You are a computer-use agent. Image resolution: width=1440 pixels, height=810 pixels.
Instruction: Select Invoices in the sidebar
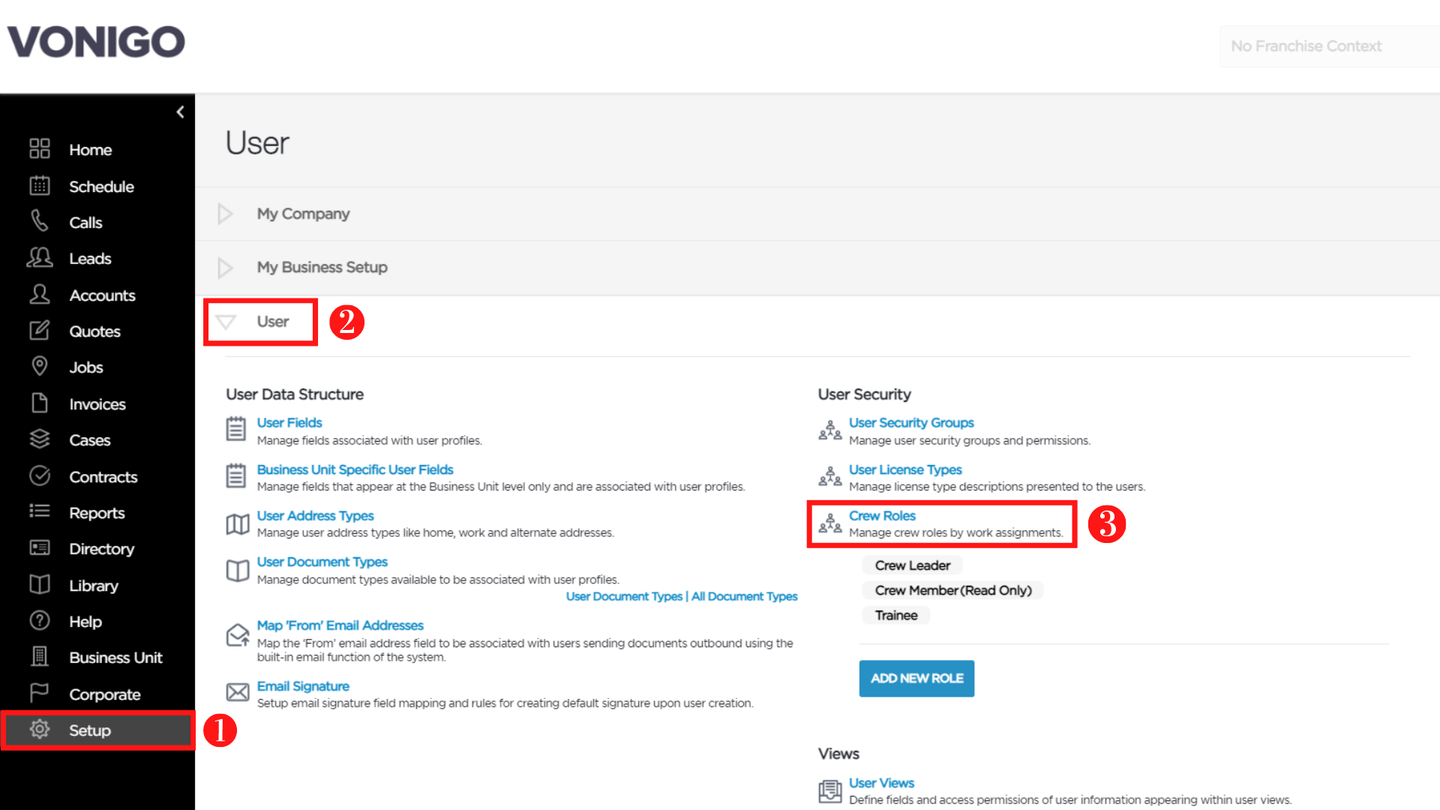click(x=97, y=404)
